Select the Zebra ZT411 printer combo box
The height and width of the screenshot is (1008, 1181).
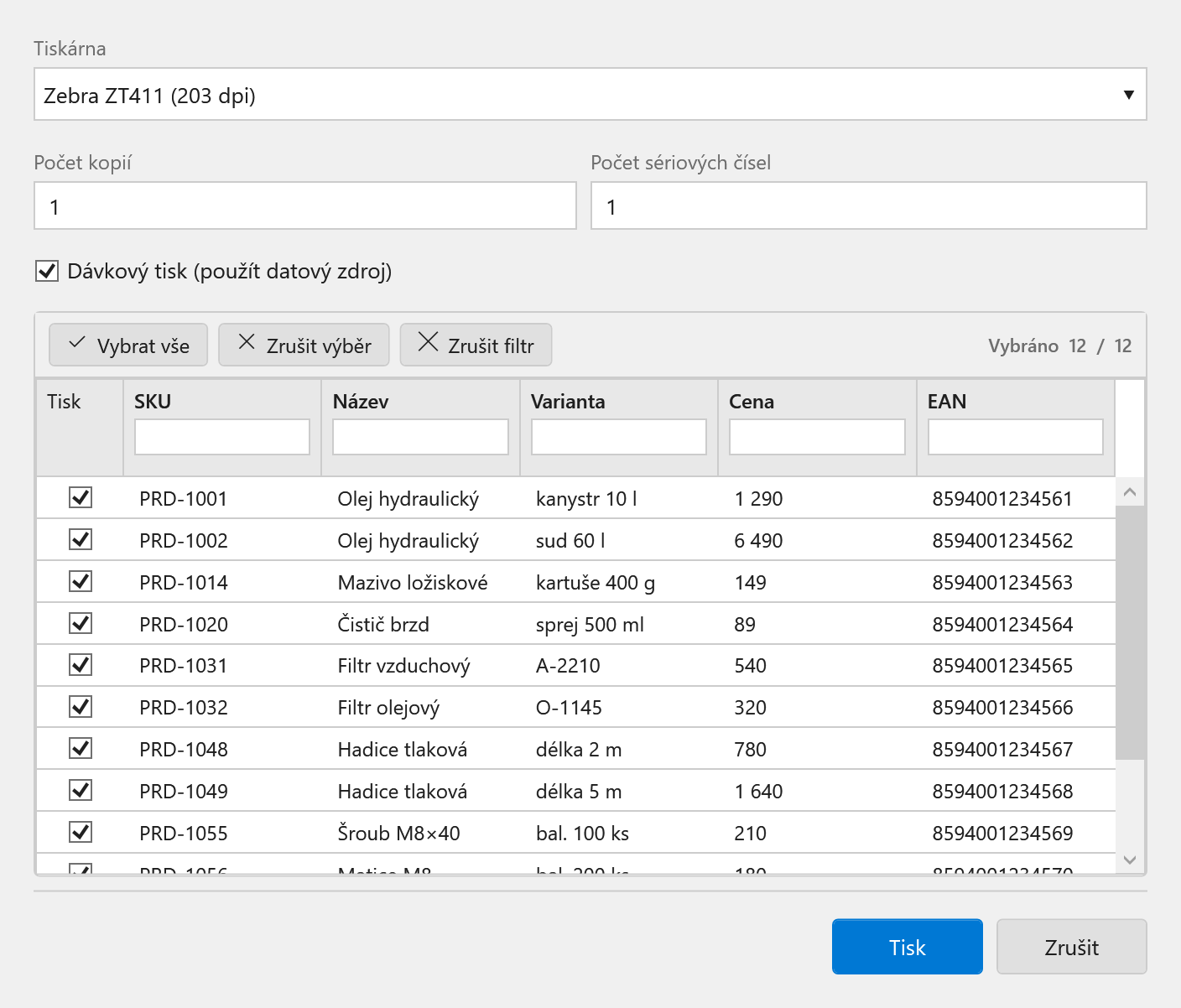tap(590, 95)
